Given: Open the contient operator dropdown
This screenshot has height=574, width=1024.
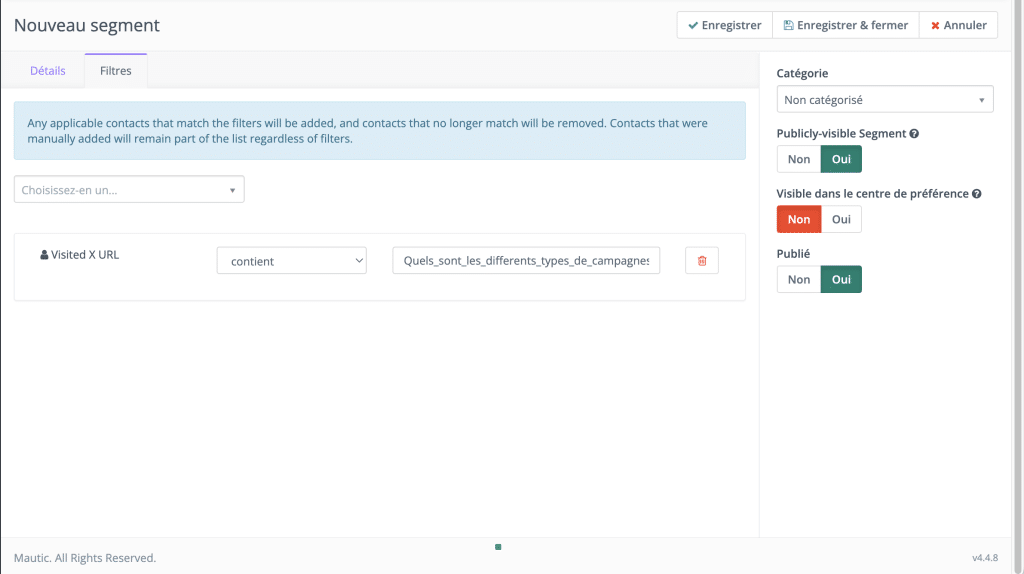Looking at the screenshot, I should [x=292, y=261].
